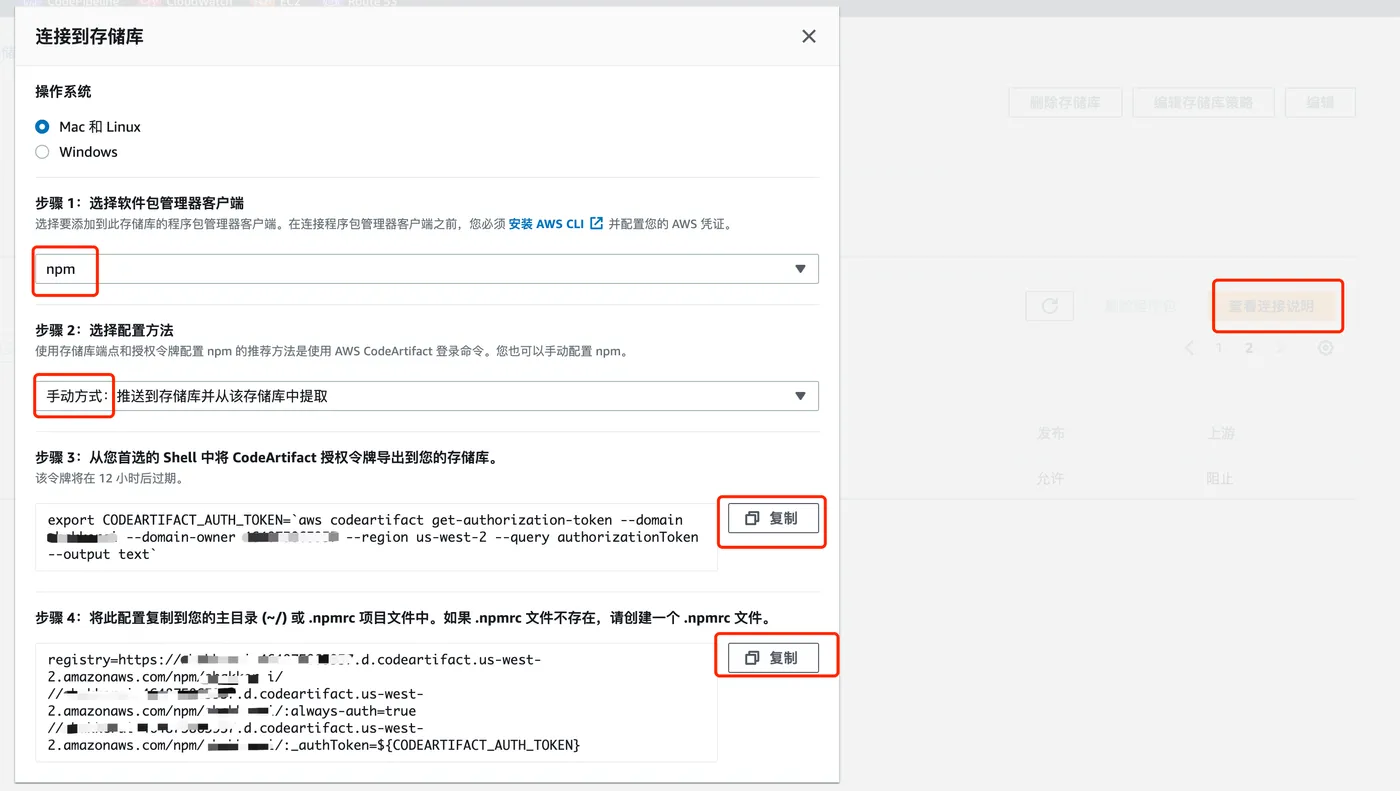Copy the step 3 auth token command
Screen dimensions: 1400x791
point(773,518)
